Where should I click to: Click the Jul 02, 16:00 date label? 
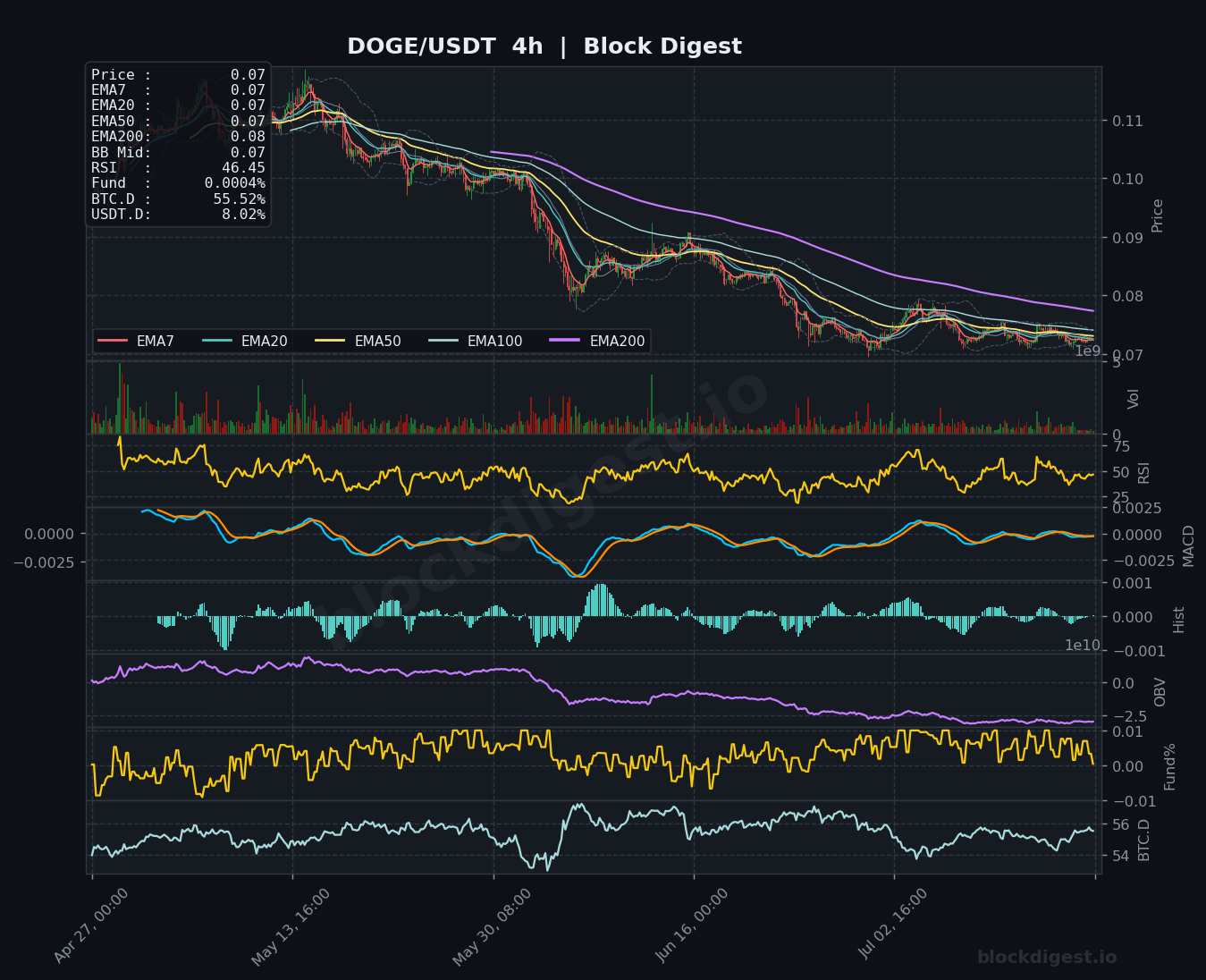point(893,925)
